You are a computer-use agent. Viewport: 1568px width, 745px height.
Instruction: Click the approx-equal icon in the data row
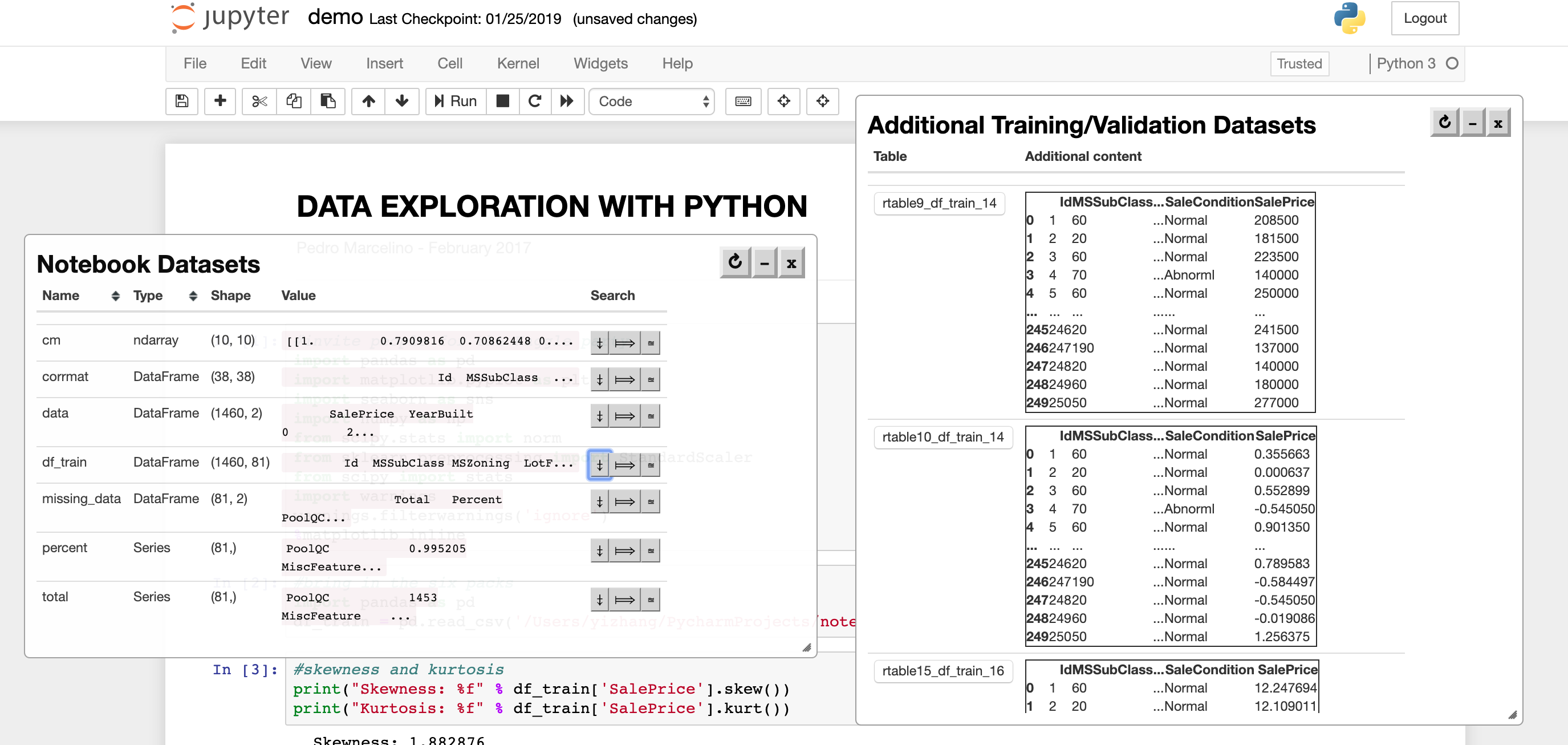coord(650,416)
